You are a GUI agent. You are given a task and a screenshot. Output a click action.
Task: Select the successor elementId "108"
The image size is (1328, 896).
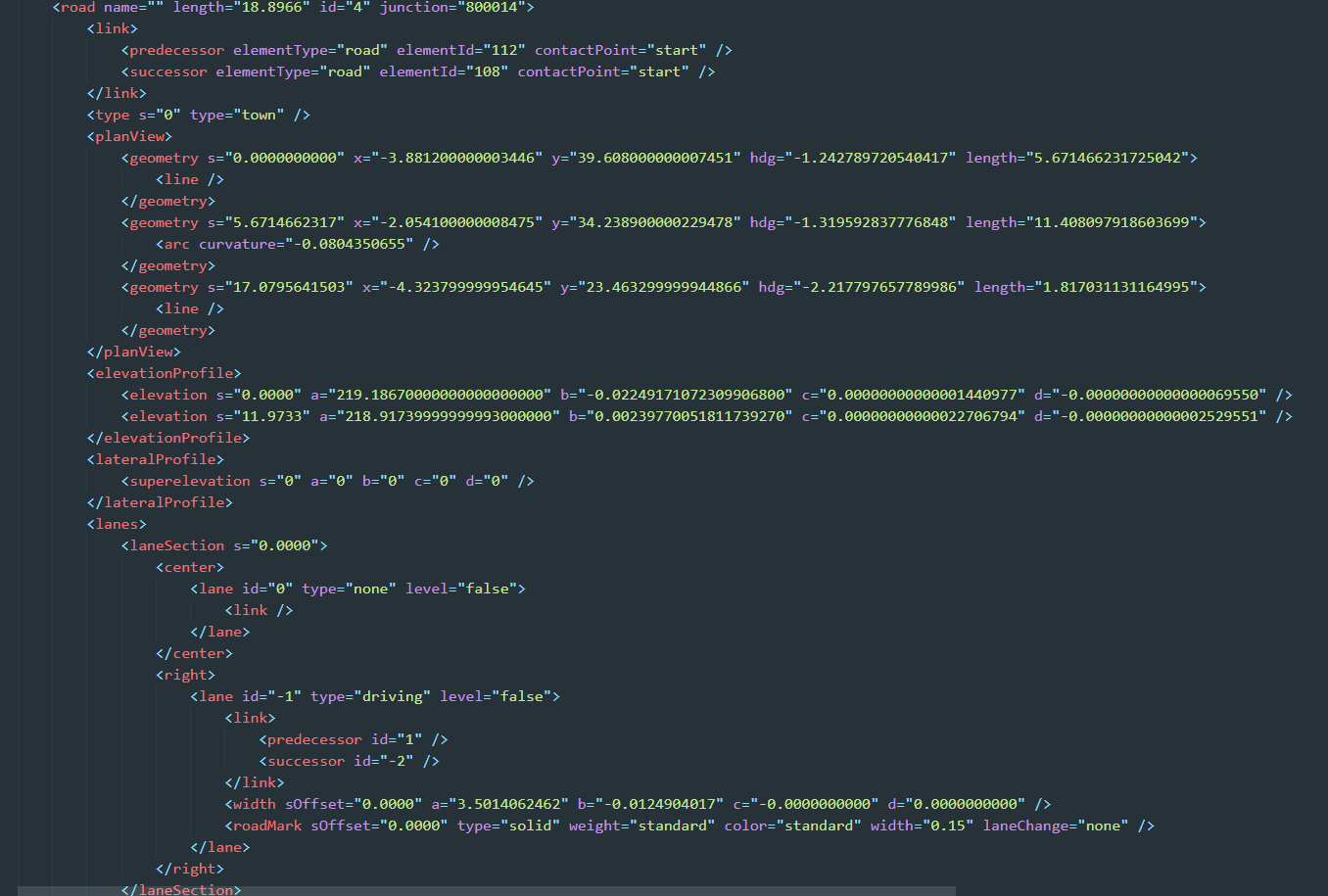pos(487,71)
